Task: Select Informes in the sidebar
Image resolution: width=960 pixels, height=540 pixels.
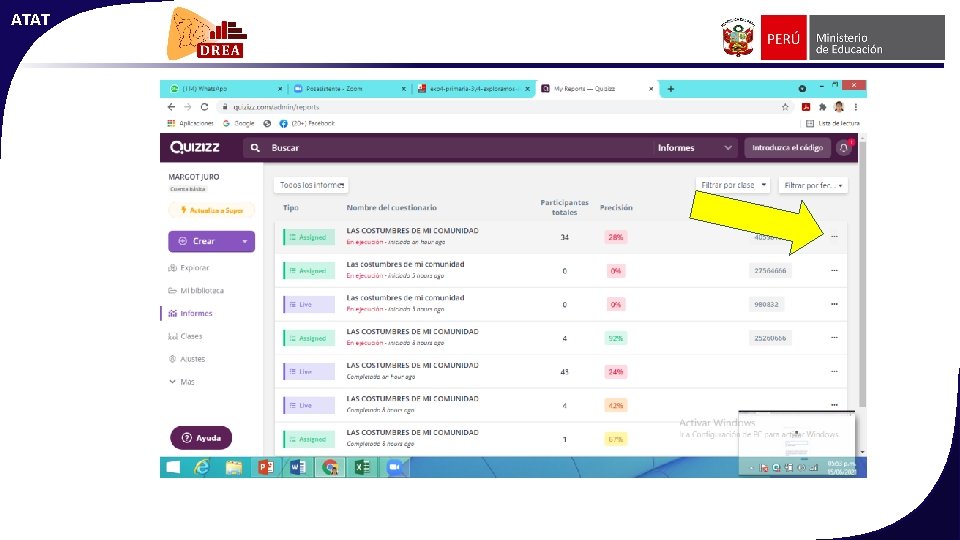Action: pyautogui.click(x=190, y=313)
